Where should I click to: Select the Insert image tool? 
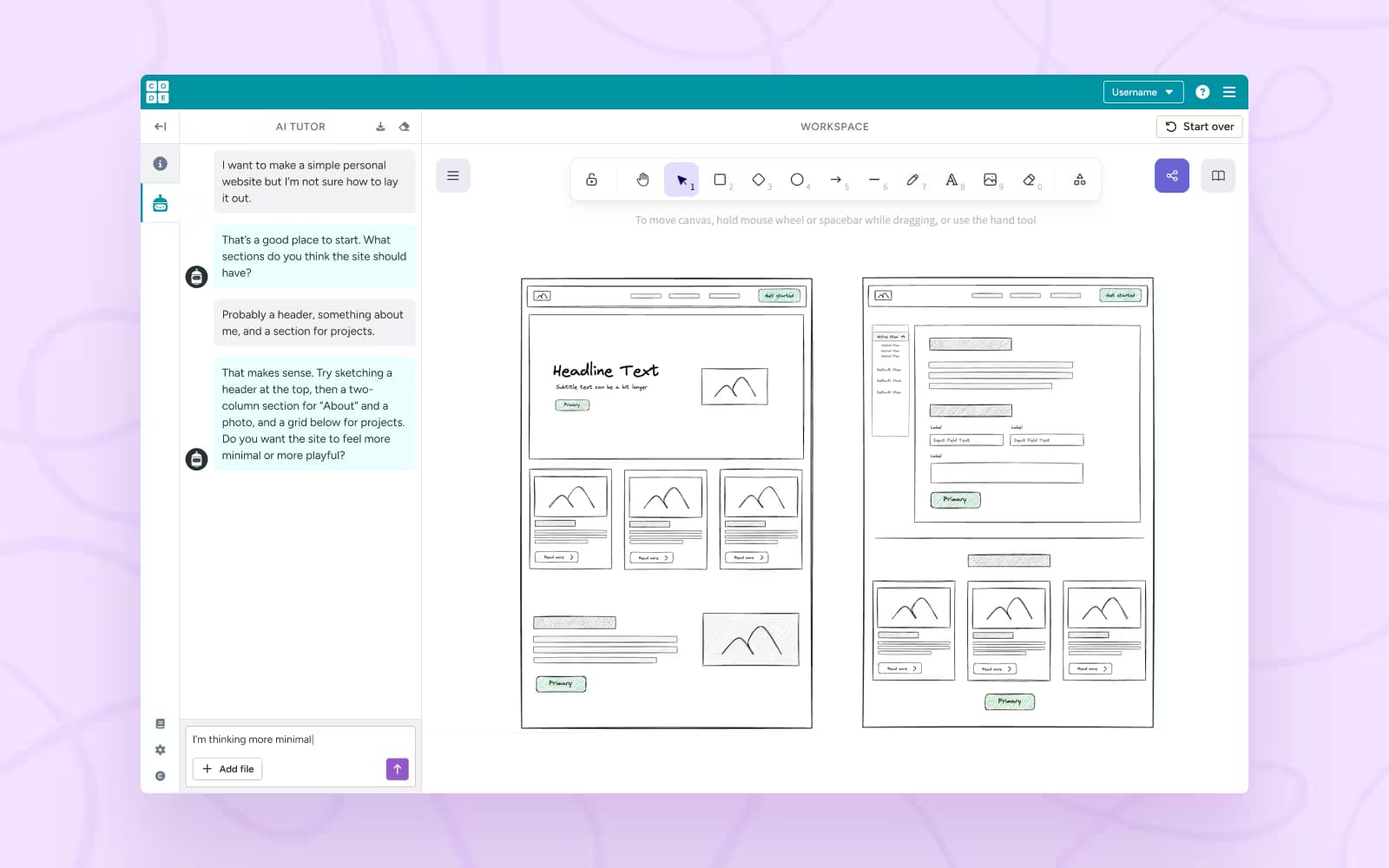click(x=990, y=180)
